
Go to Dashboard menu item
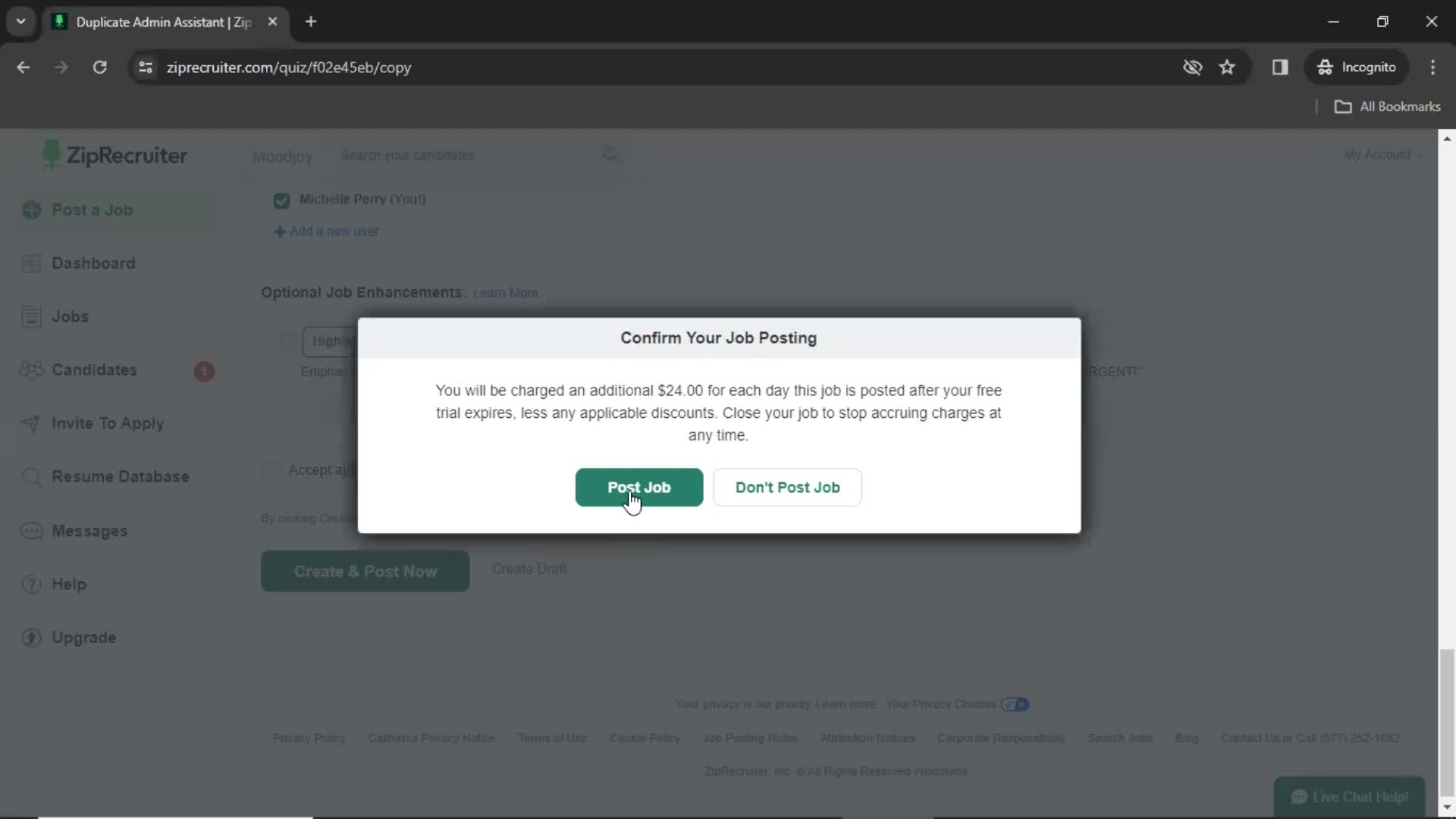93,263
